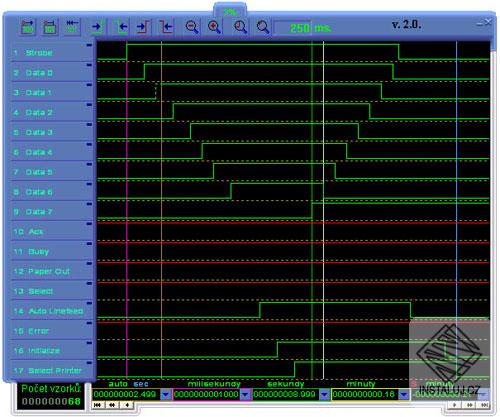Click the Data 2 channel label
The width and height of the screenshot is (500, 417).
39,112
